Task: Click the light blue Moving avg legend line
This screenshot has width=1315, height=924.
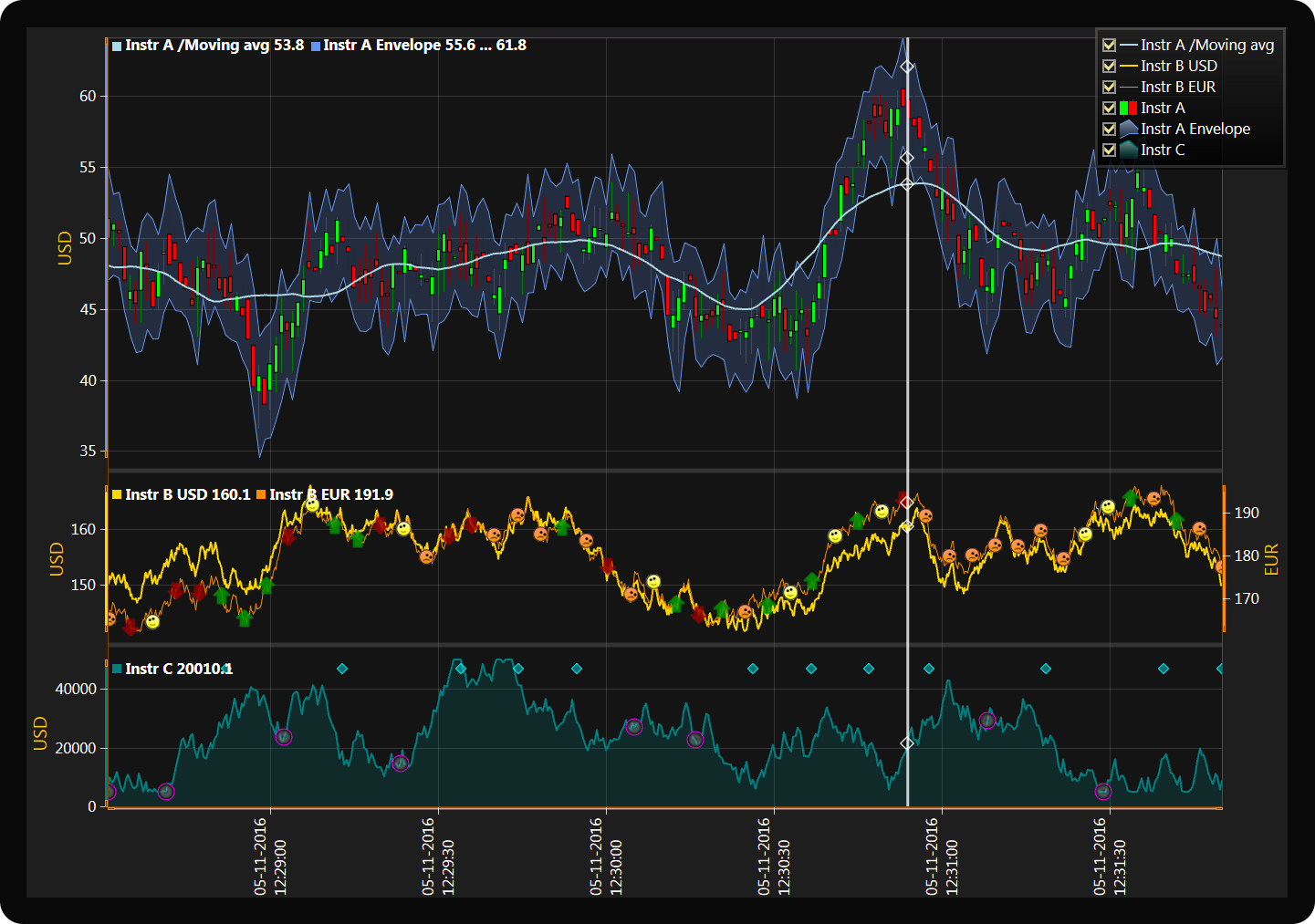Action: (1128, 45)
